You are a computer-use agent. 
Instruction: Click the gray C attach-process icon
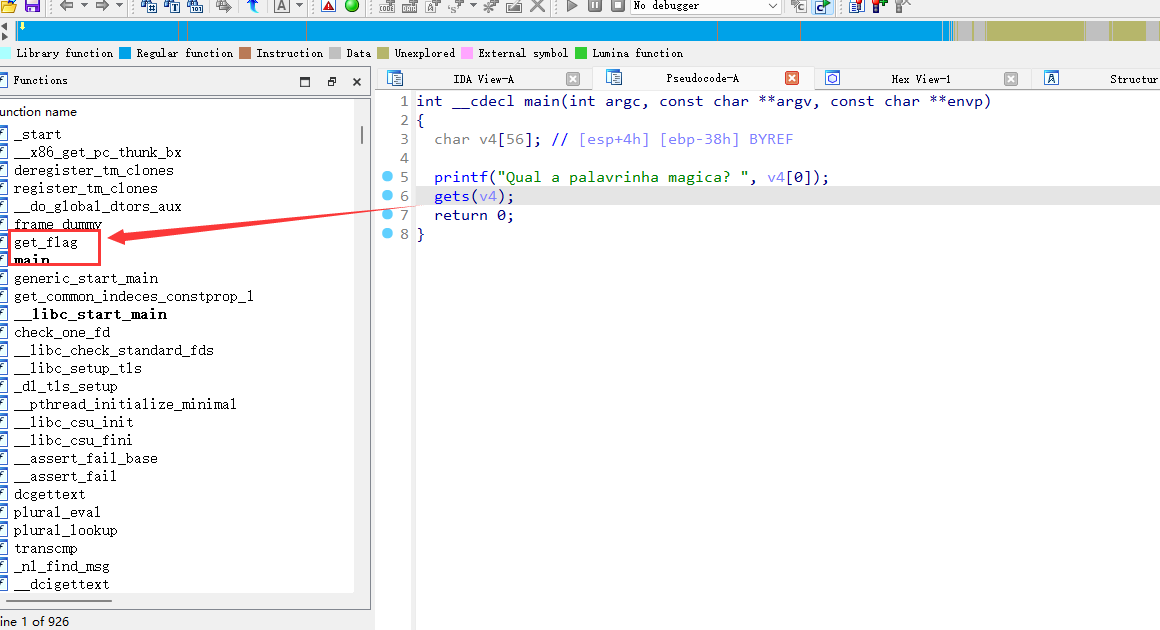coord(798,6)
